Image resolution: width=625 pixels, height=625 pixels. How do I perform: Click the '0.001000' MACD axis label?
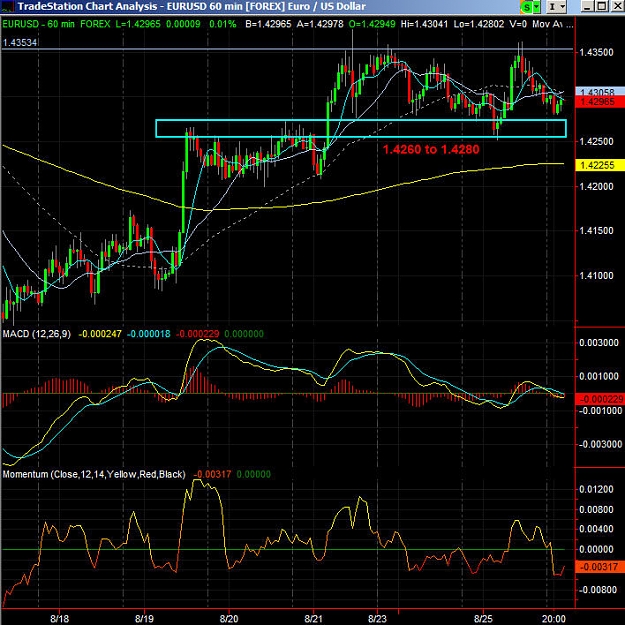(599, 376)
